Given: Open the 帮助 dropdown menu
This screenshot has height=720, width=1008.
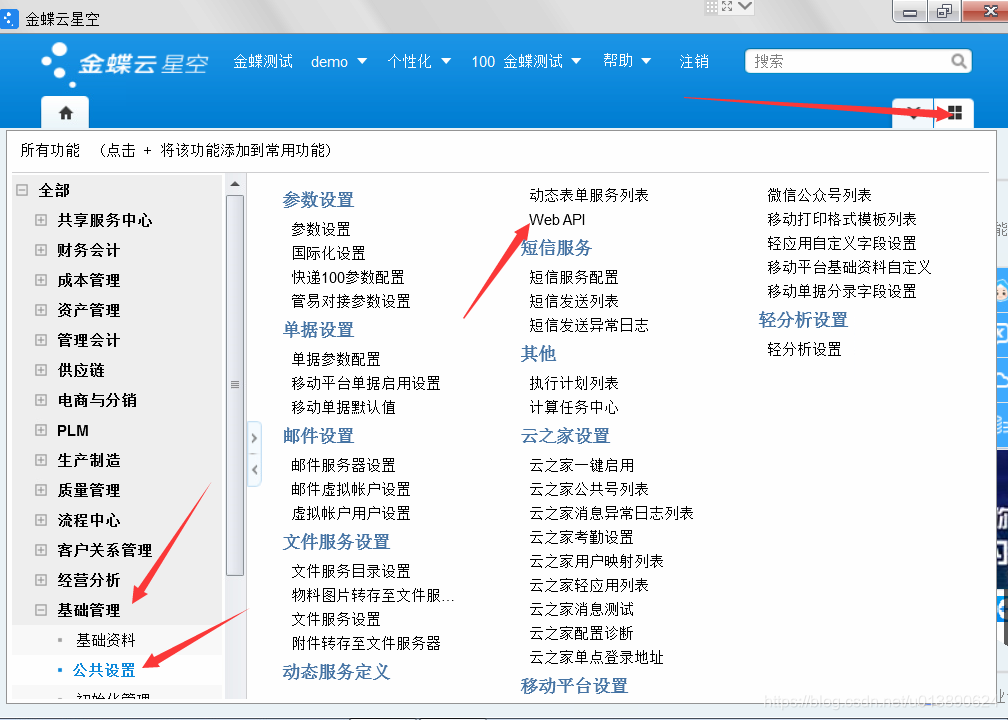Looking at the screenshot, I should [627, 61].
